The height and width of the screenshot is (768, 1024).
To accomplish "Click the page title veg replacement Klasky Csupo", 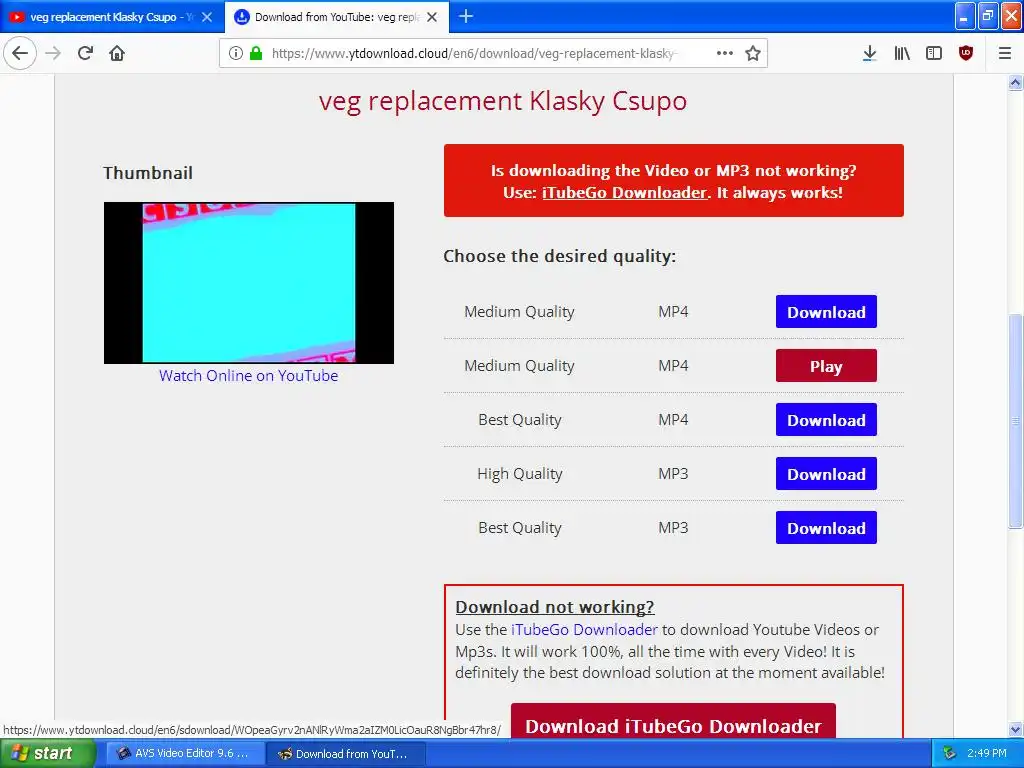I will click(503, 101).
